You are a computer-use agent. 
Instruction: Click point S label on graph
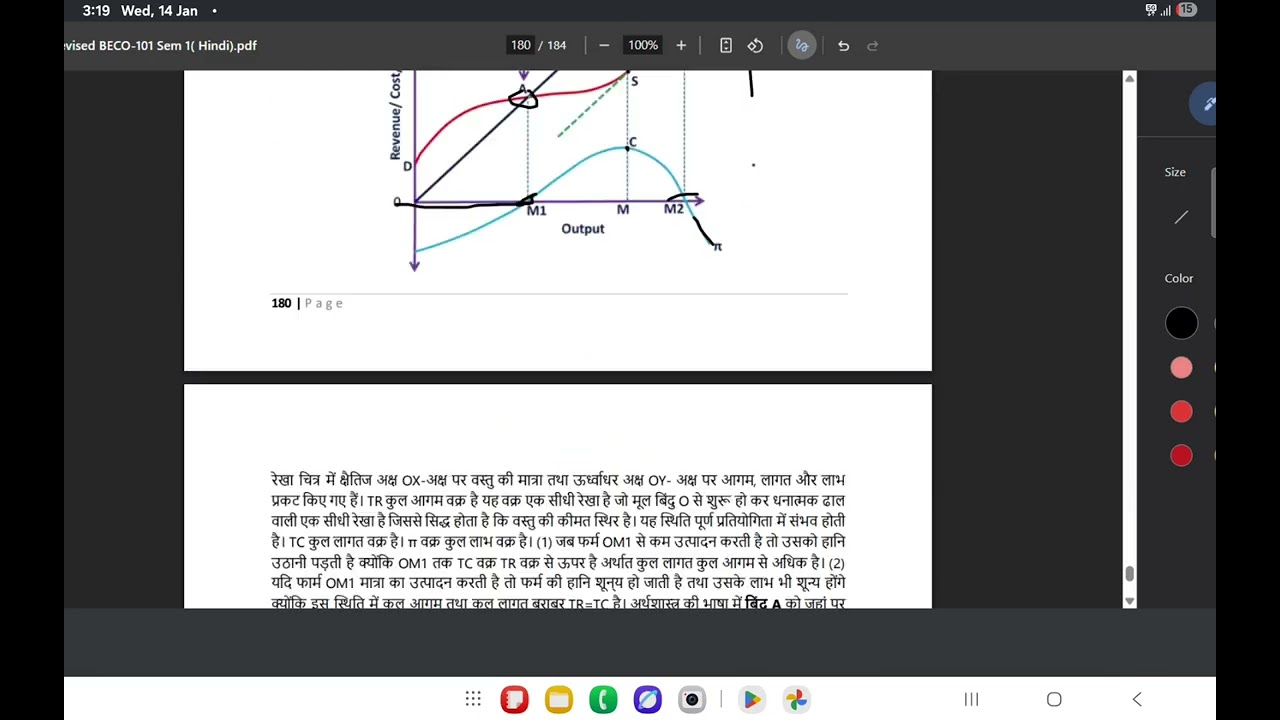click(x=634, y=81)
